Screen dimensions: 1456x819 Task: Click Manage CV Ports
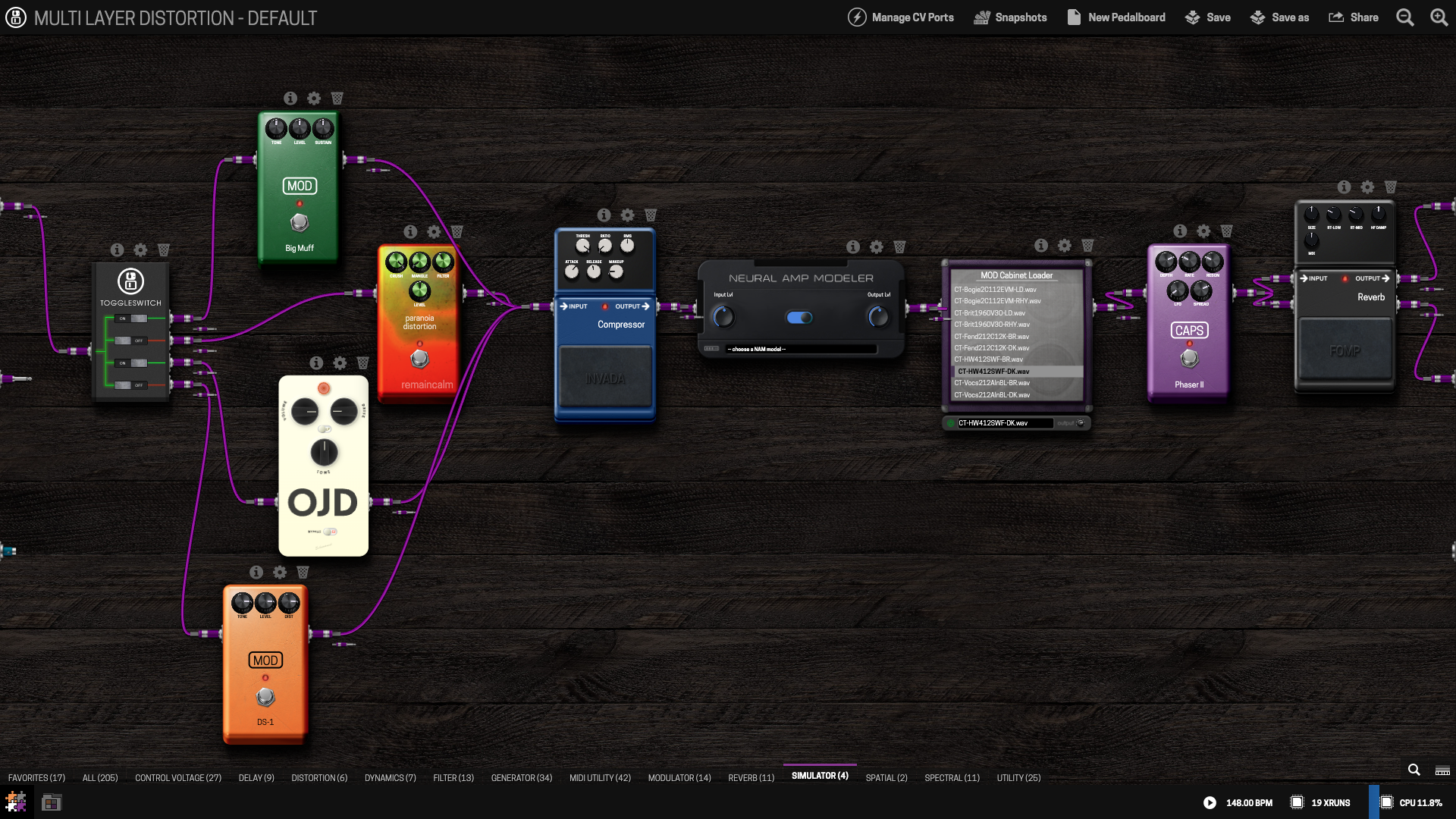pos(901,17)
